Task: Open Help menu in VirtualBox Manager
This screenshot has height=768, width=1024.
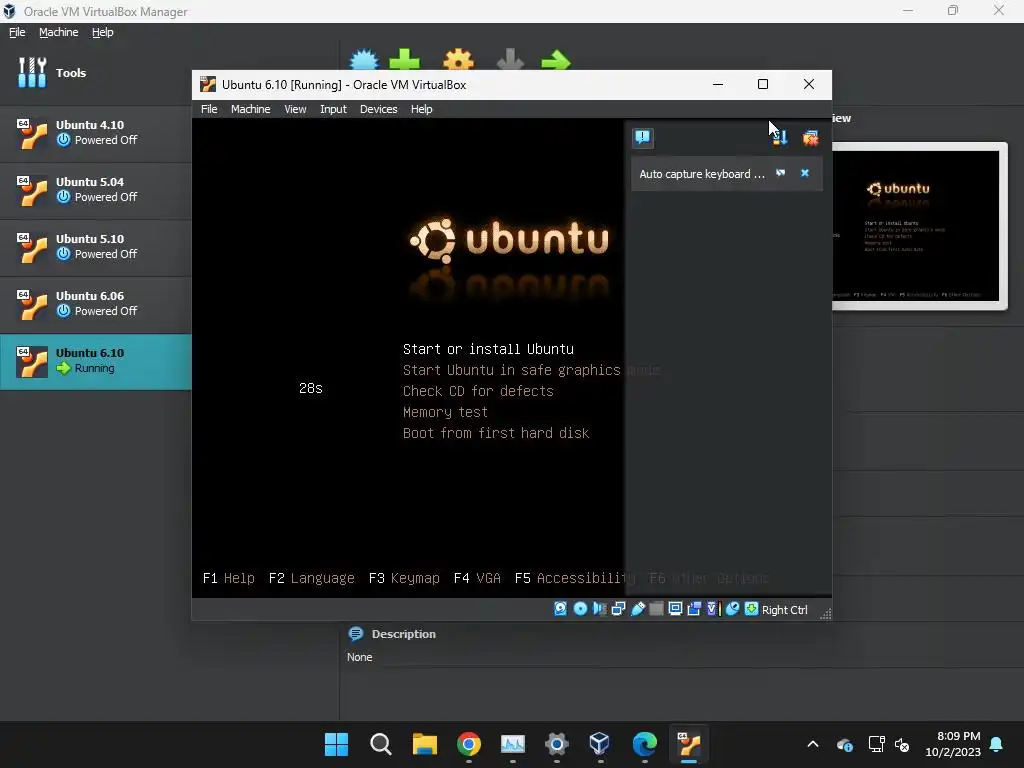Action: pyautogui.click(x=102, y=32)
